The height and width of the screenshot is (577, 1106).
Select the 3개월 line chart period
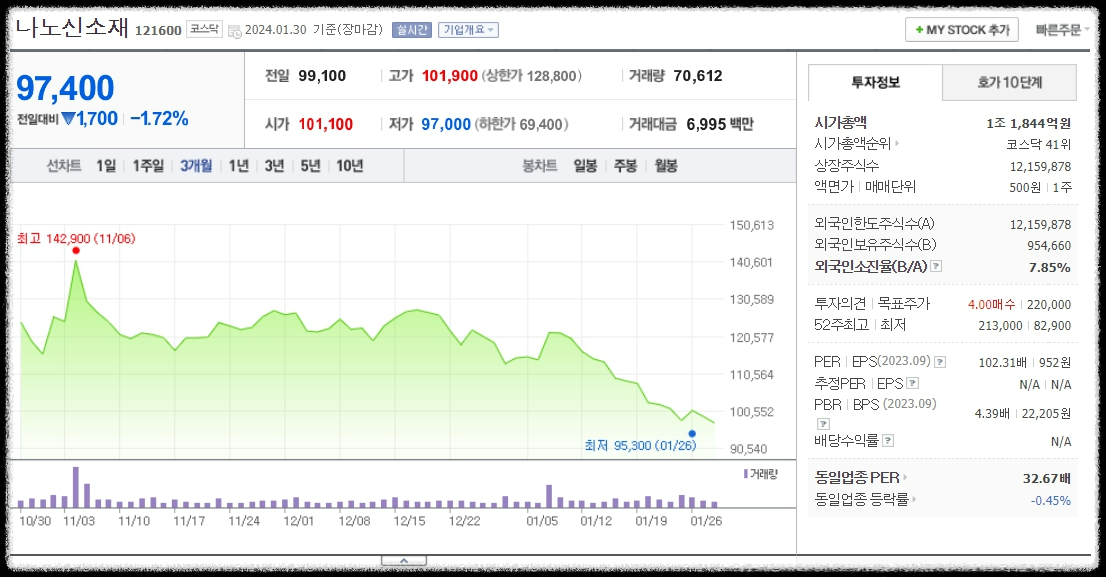[196, 166]
